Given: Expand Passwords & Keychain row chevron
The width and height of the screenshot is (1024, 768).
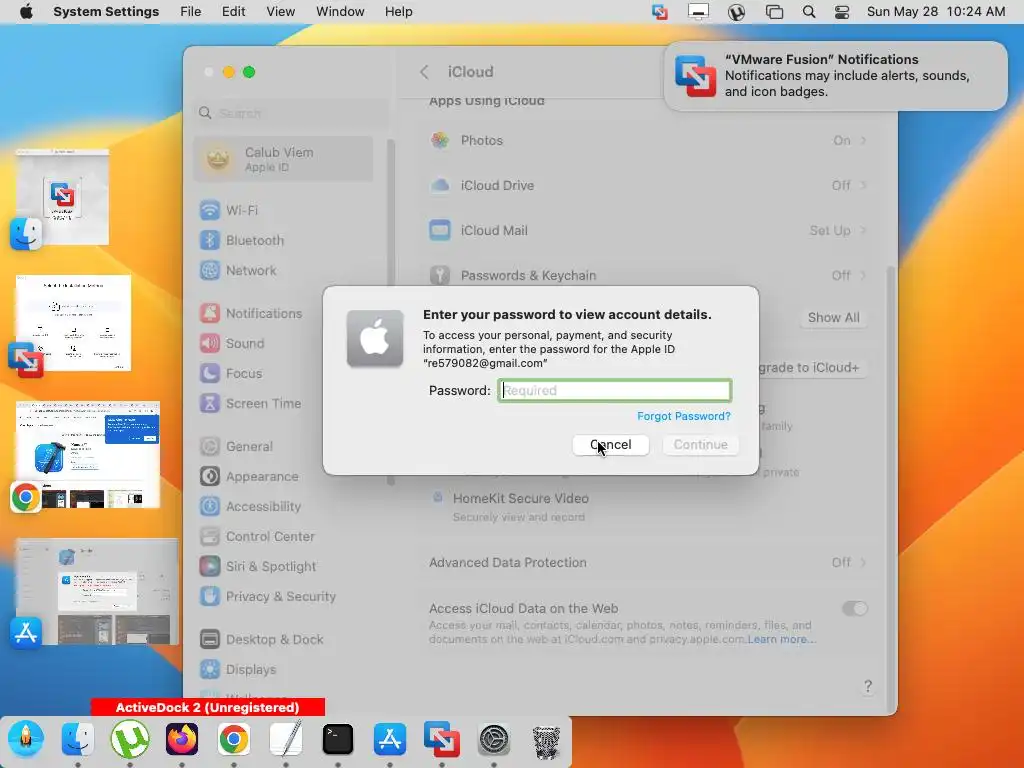Looking at the screenshot, I should pos(863,276).
